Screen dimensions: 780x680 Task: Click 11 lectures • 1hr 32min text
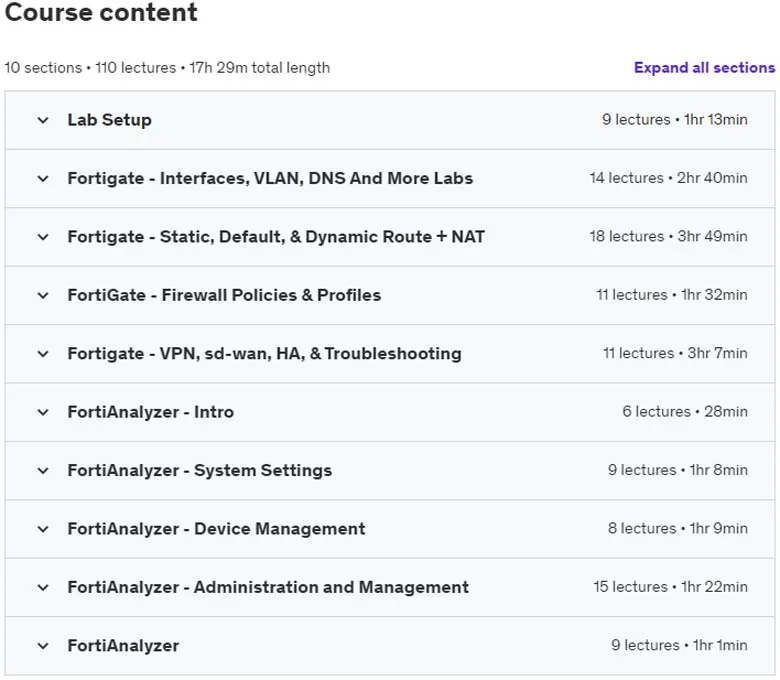click(x=672, y=295)
